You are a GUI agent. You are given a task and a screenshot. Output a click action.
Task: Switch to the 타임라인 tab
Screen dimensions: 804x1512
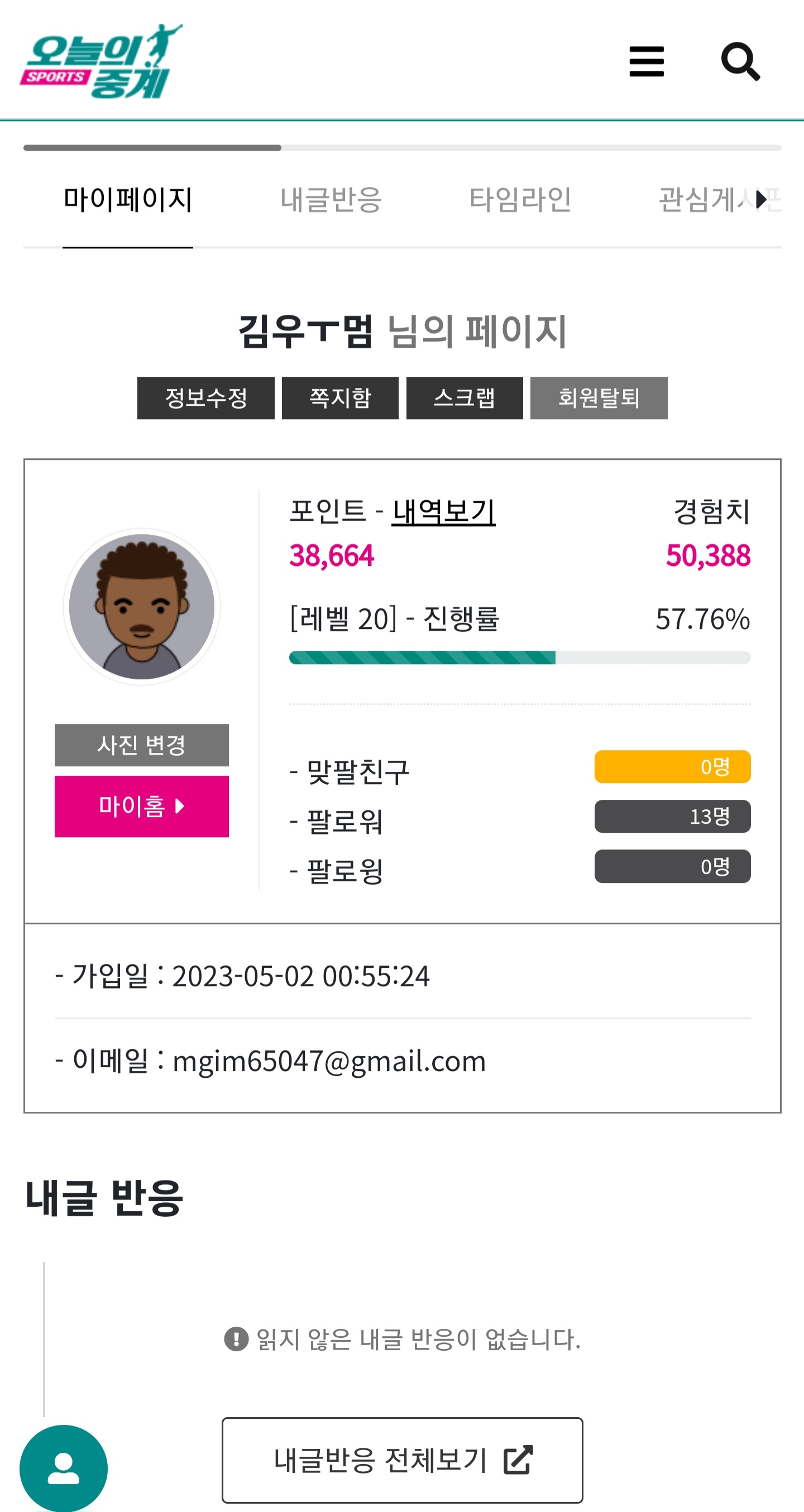pyautogui.click(x=520, y=200)
